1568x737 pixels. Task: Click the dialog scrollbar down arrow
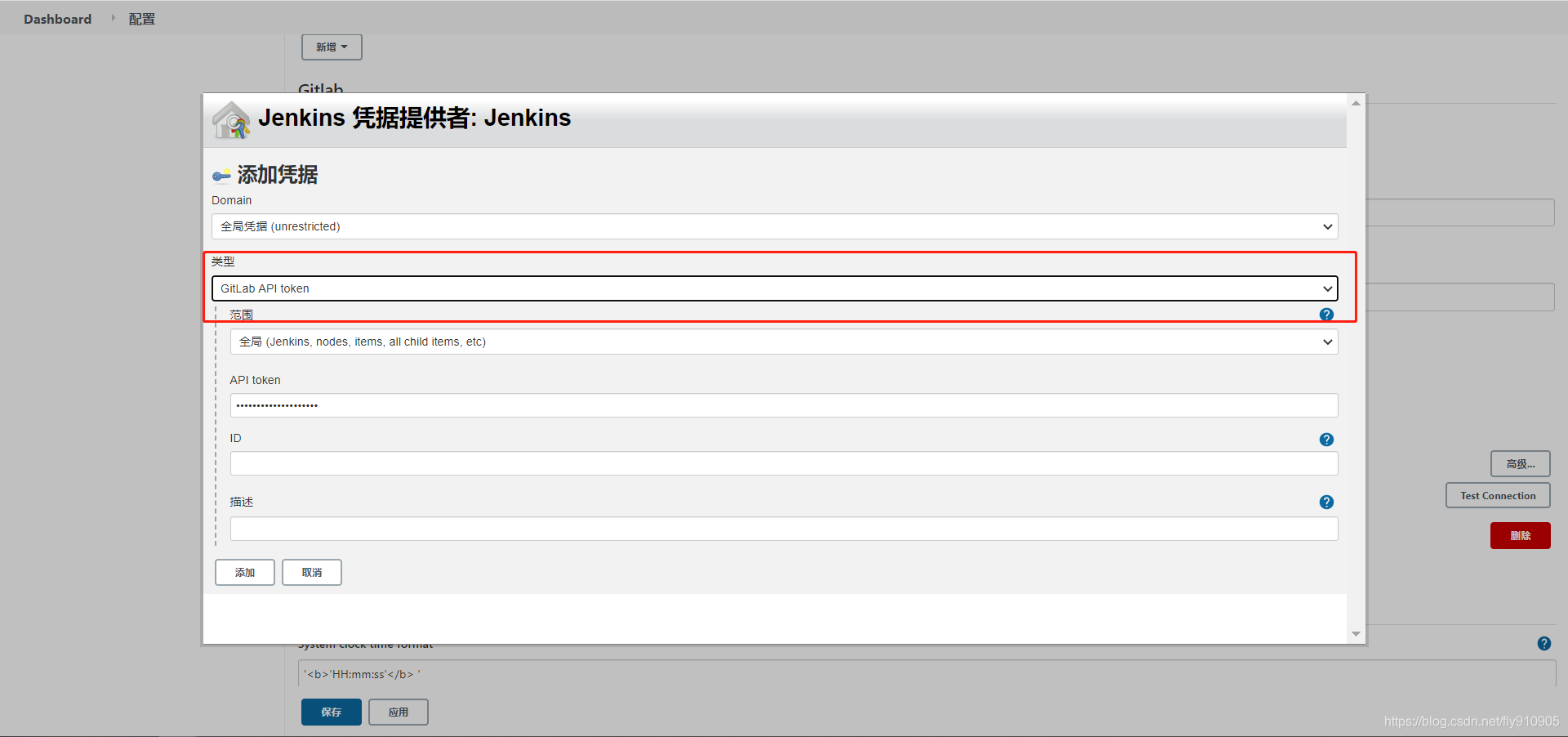tap(1356, 634)
